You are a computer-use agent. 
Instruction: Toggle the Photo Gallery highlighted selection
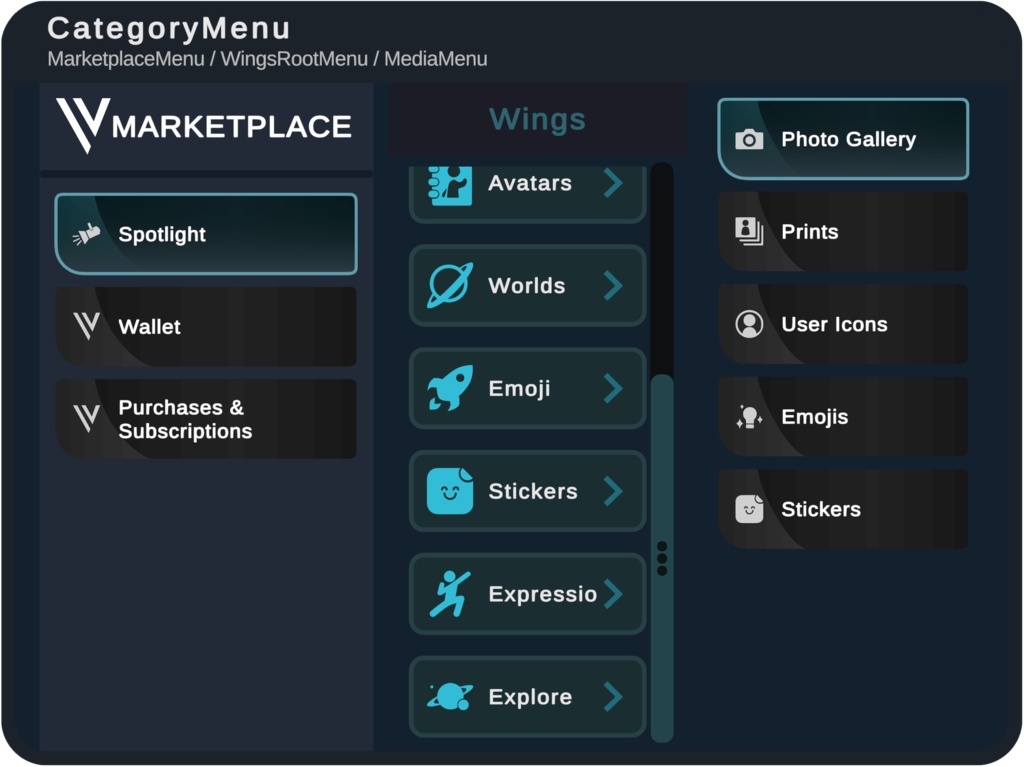pyautogui.click(x=843, y=139)
